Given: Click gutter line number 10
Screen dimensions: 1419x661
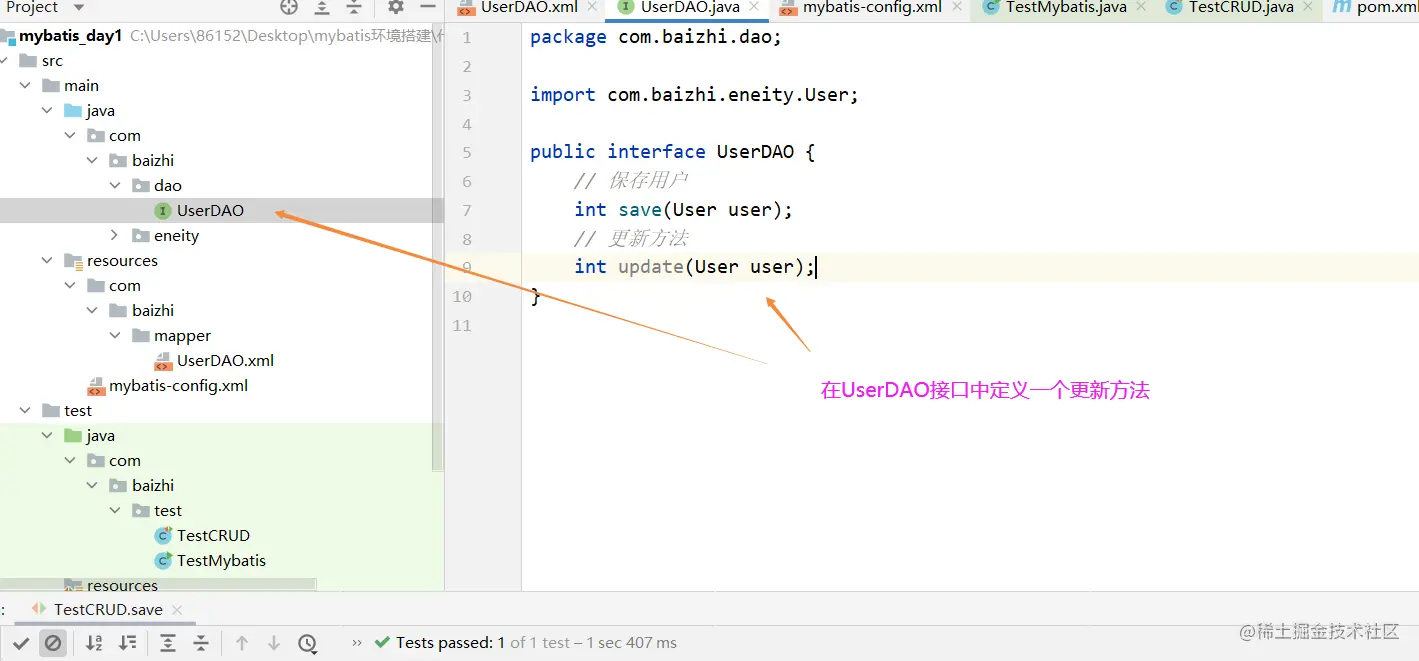Looking at the screenshot, I should (x=462, y=297).
